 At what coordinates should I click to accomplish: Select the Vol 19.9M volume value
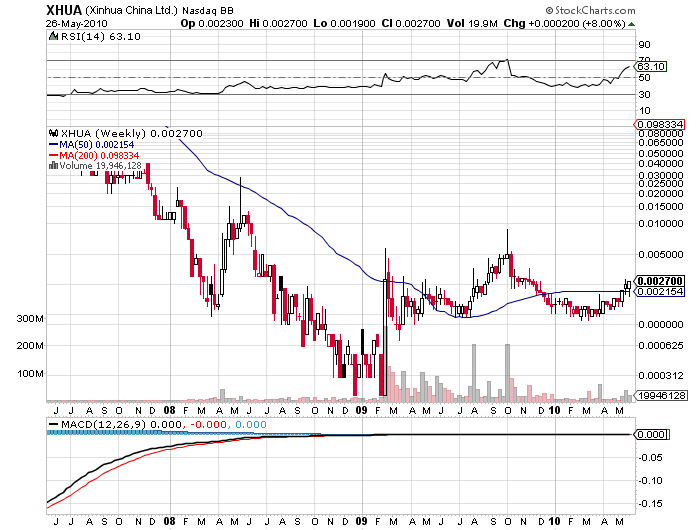click(x=472, y=23)
